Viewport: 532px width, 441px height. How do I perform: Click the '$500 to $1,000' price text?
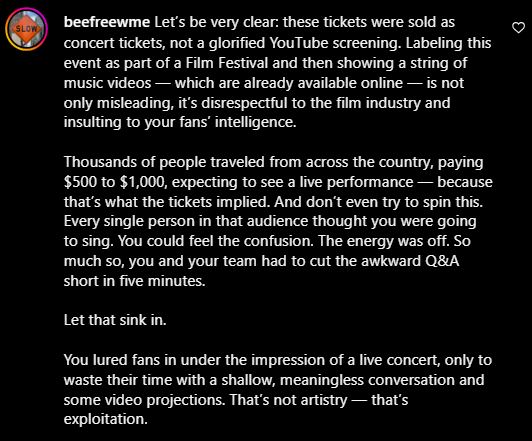[x=115, y=182]
